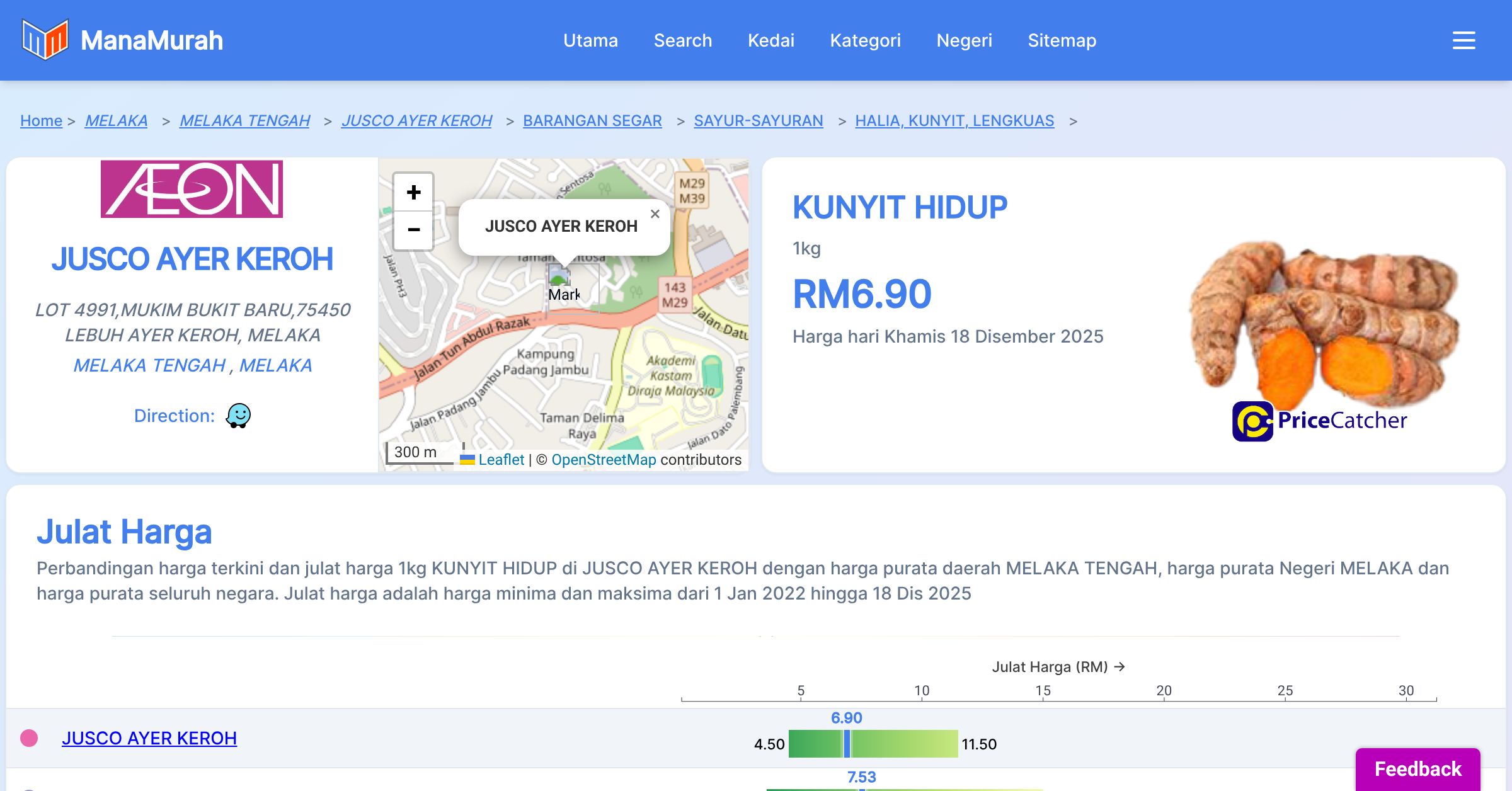Close the JUSCO AYER KEROH map popup
The image size is (1512, 791).
pyautogui.click(x=655, y=214)
